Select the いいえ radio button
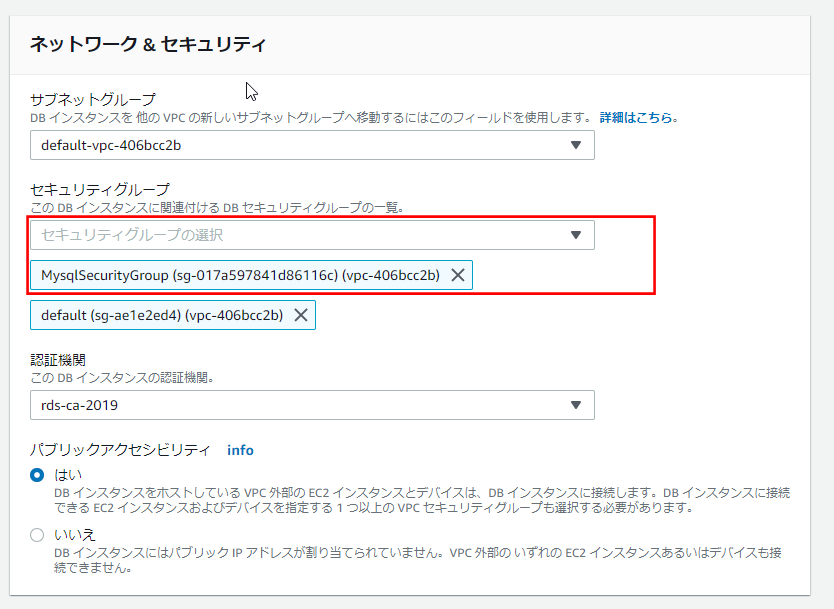The height and width of the screenshot is (609, 834). pos(37,535)
